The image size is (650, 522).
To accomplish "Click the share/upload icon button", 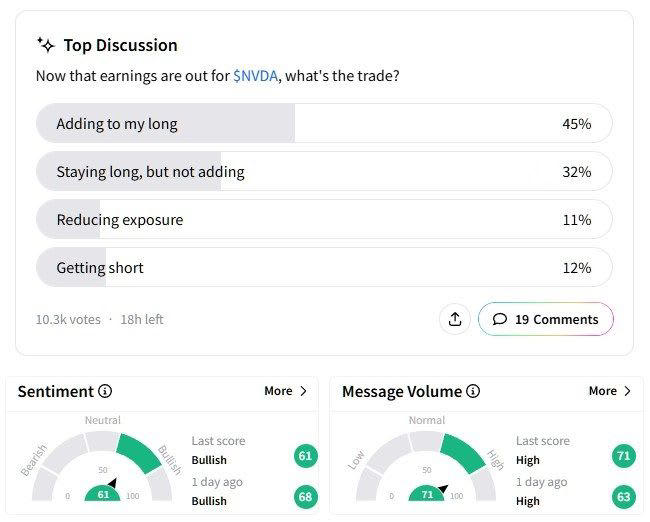I will (x=455, y=319).
